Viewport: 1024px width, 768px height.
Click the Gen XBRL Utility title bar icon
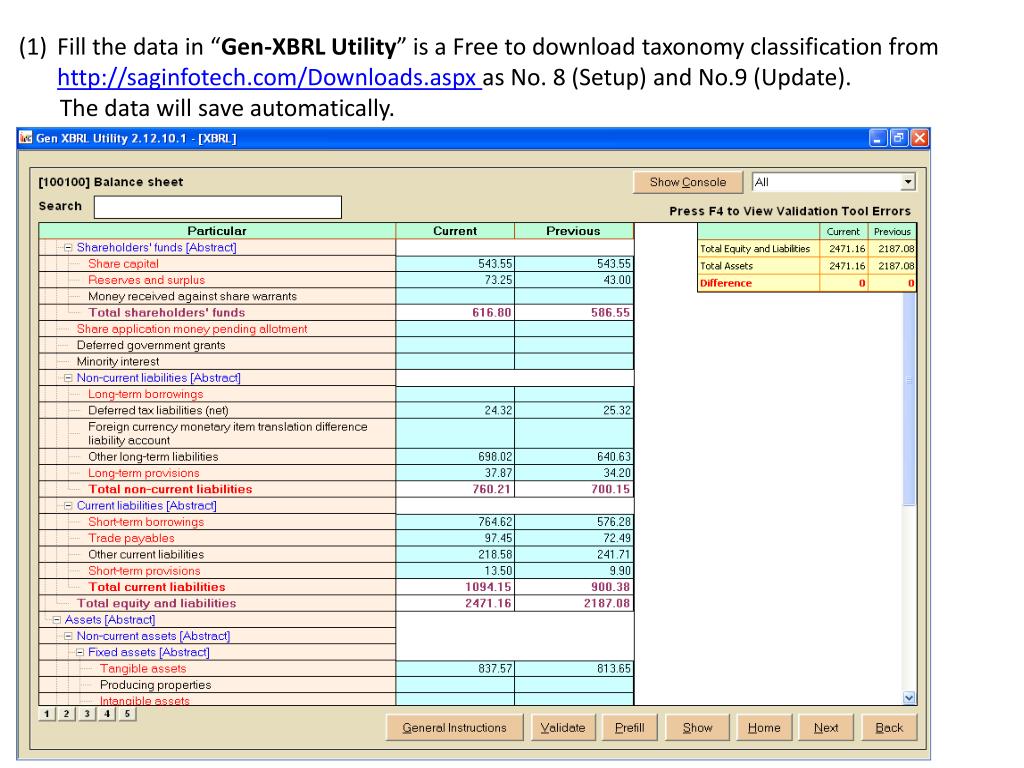pos(25,138)
